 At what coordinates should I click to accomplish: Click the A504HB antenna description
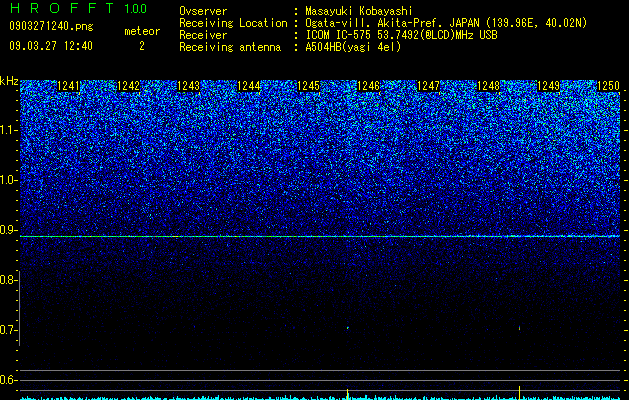pos(353,47)
